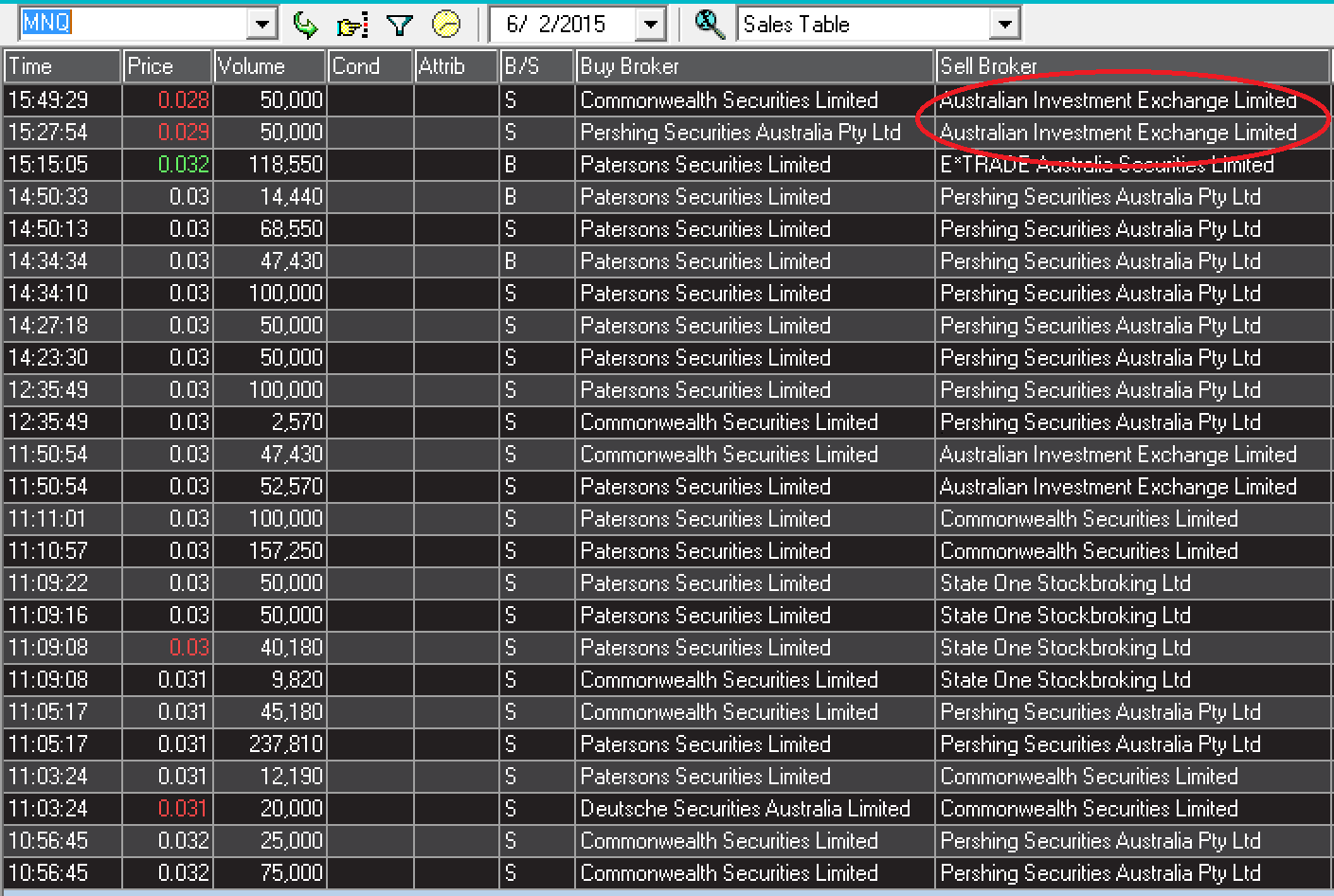Image resolution: width=1334 pixels, height=896 pixels.
Task: Click into the MNQ symbol input field
Action: click(134, 24)
